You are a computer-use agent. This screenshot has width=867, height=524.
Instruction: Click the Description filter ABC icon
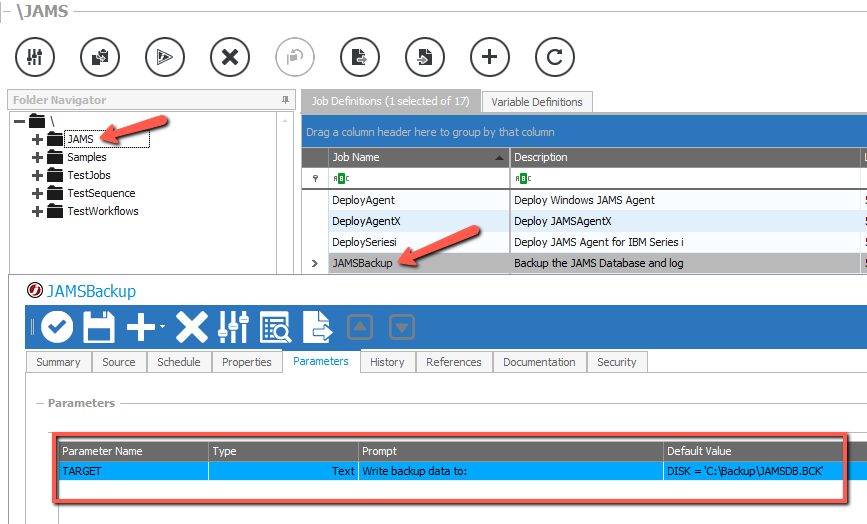523,178
